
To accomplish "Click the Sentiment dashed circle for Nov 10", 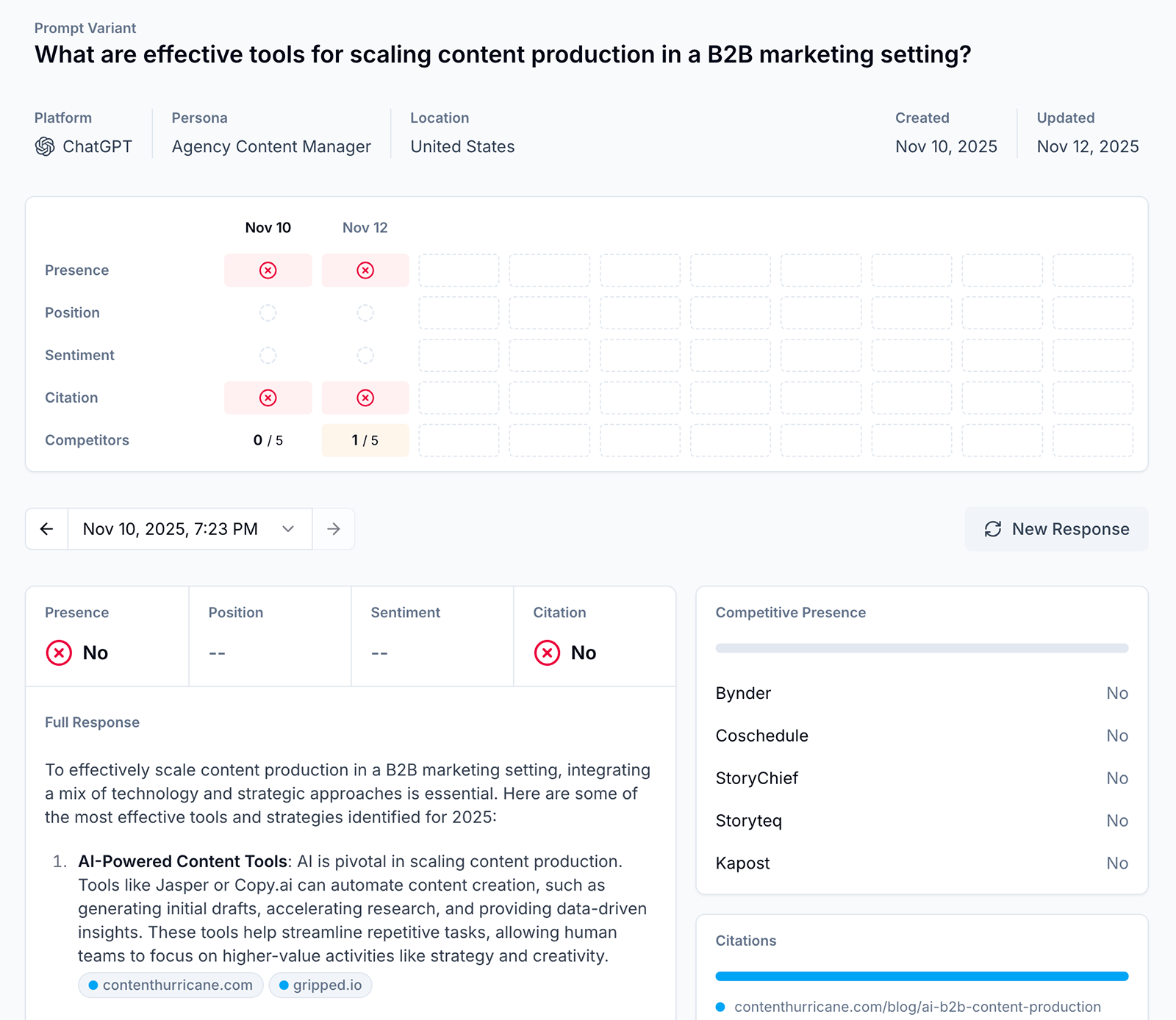I will 268,356.
